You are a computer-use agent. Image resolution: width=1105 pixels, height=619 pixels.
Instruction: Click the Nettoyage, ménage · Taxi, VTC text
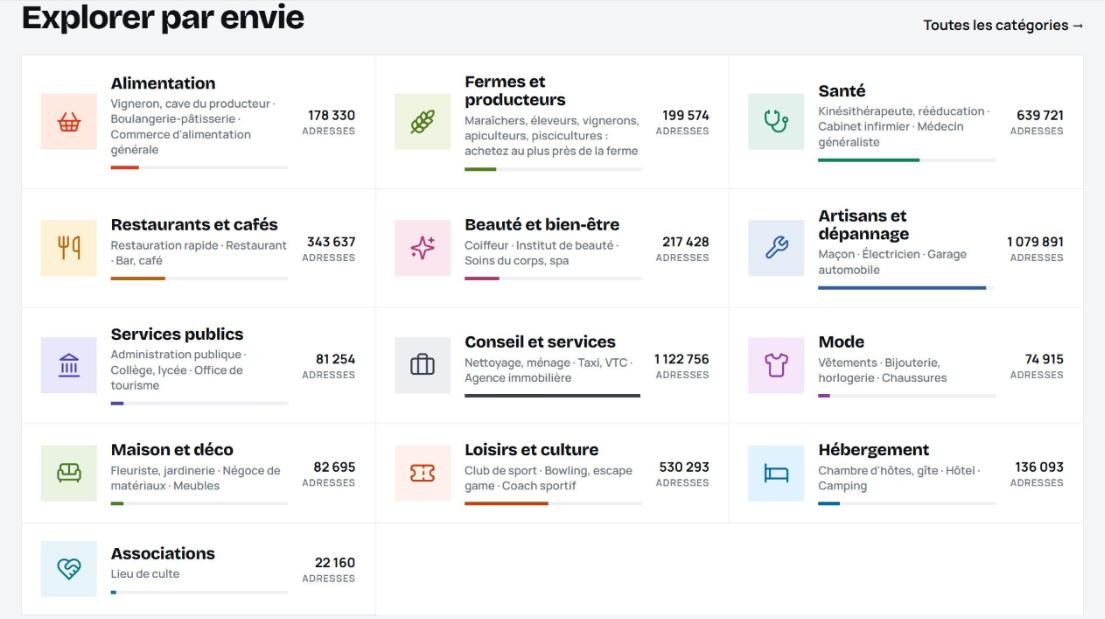[549, 370]
